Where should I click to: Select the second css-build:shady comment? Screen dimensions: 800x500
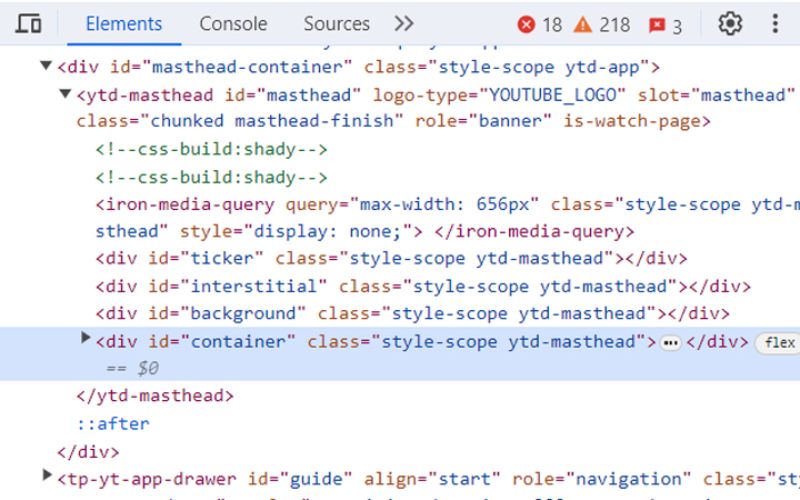(212, 178)
